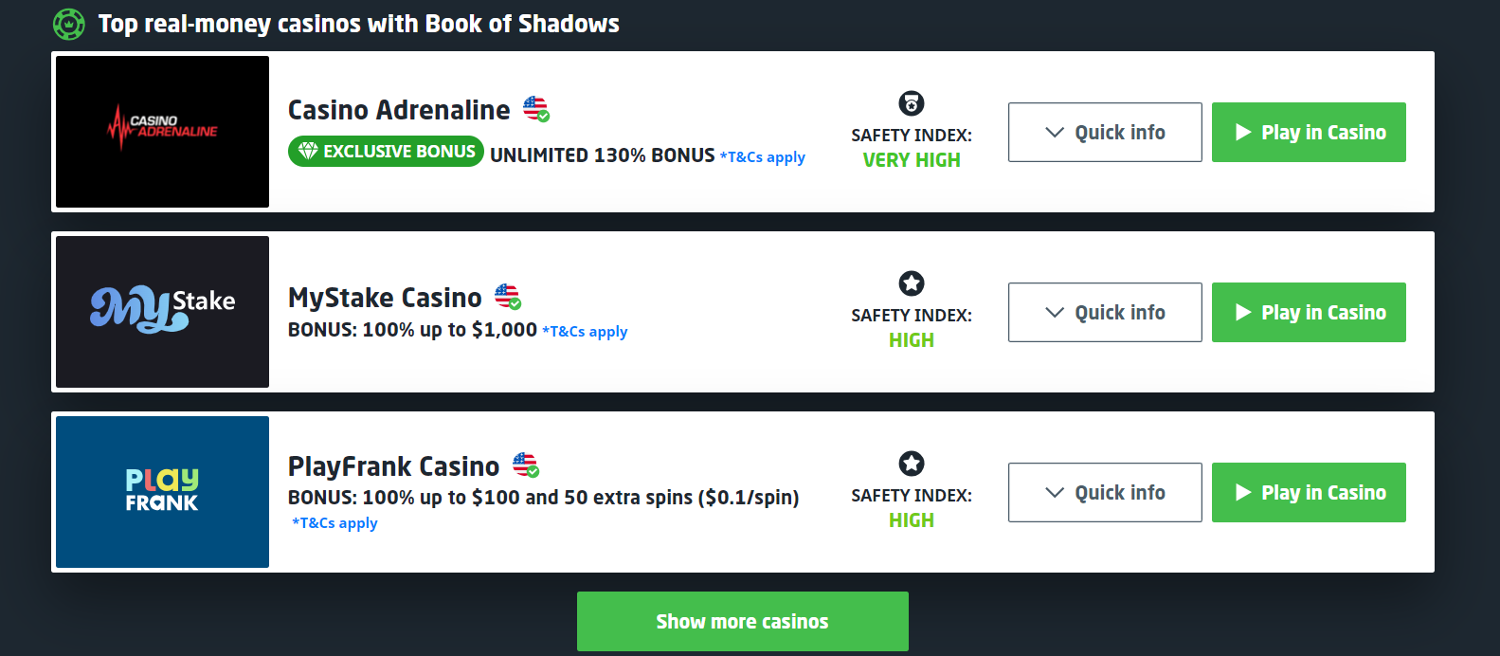Click PlayFrank Casino's safety index star icon
1500x656 pixels.
click(x=911, y=464)
